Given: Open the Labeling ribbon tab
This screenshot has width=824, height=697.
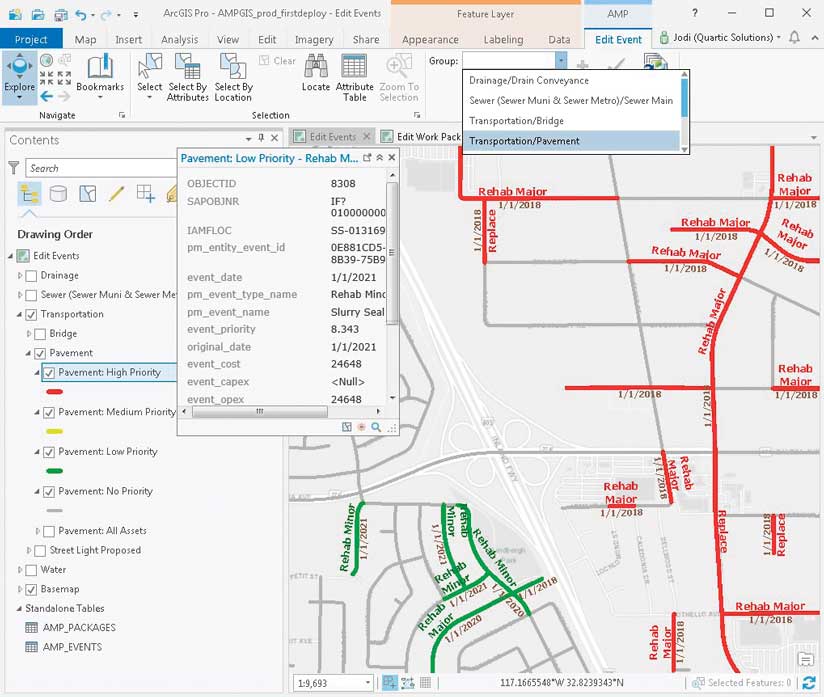Looking at the screenshot, I should (503, 39).
